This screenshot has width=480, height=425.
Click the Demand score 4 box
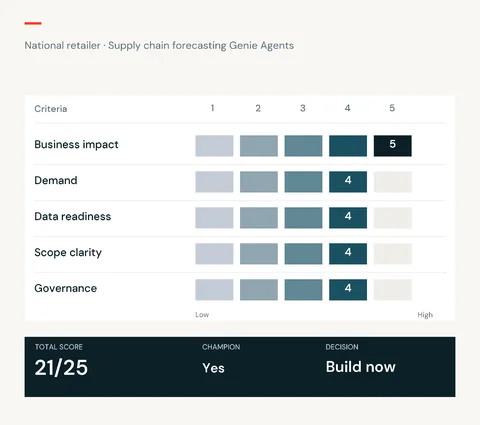[348, 182]
